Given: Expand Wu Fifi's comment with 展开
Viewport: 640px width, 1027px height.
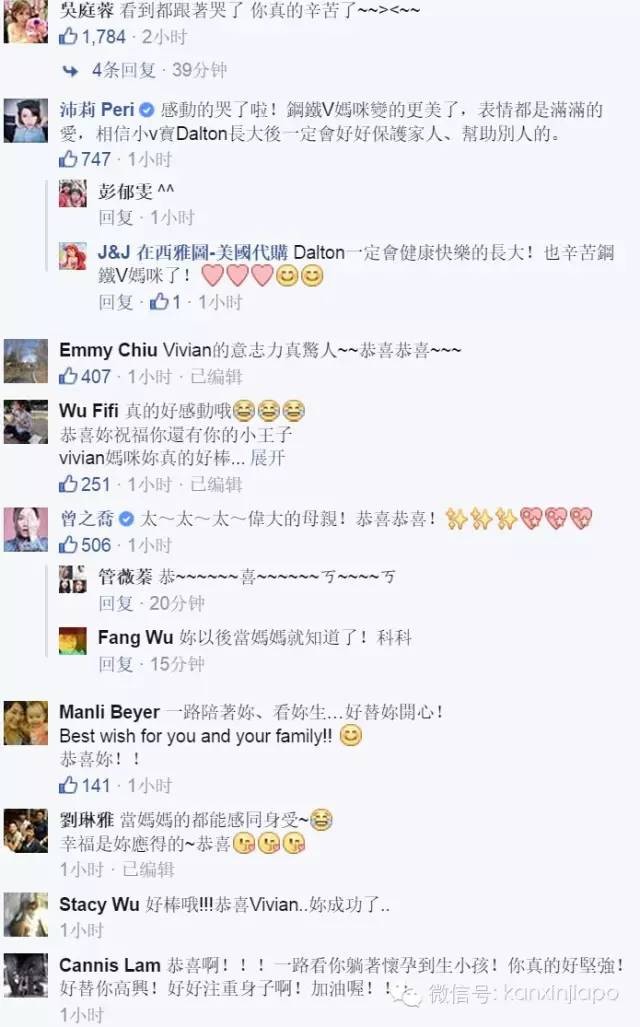Looking at the screenshot, I should click(x=267, y=458).
